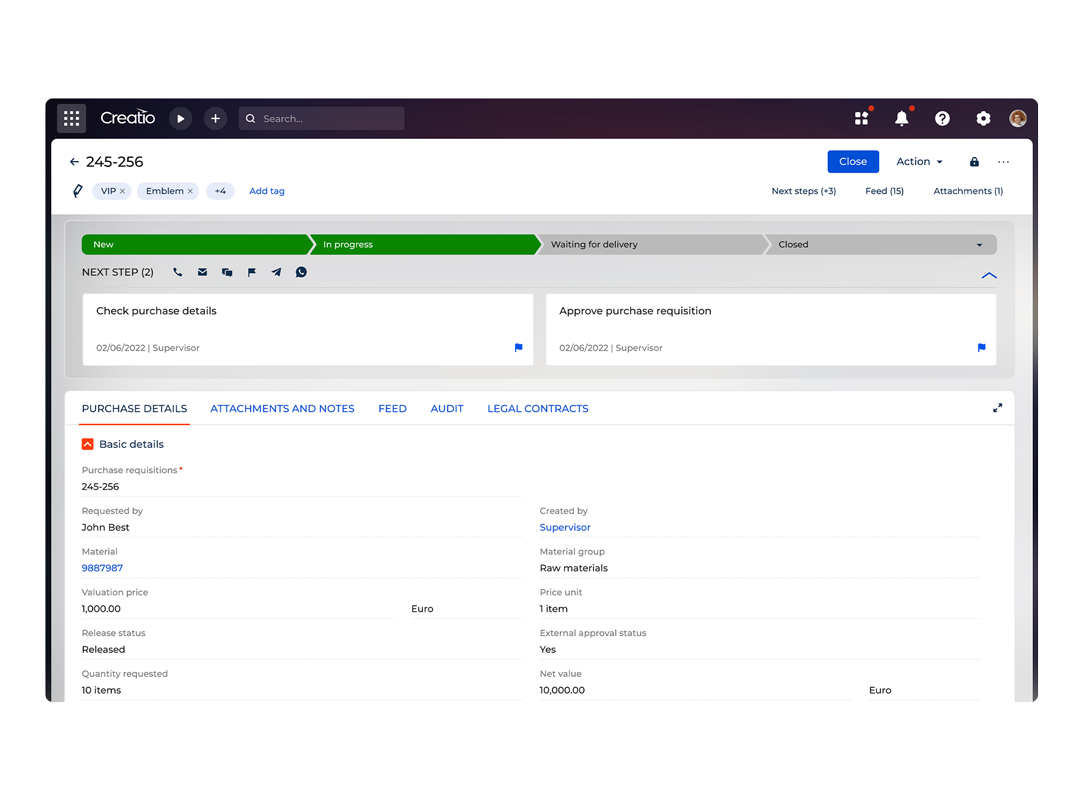
Task: Click the email envelope icon in Next Step
Action: 202,272
